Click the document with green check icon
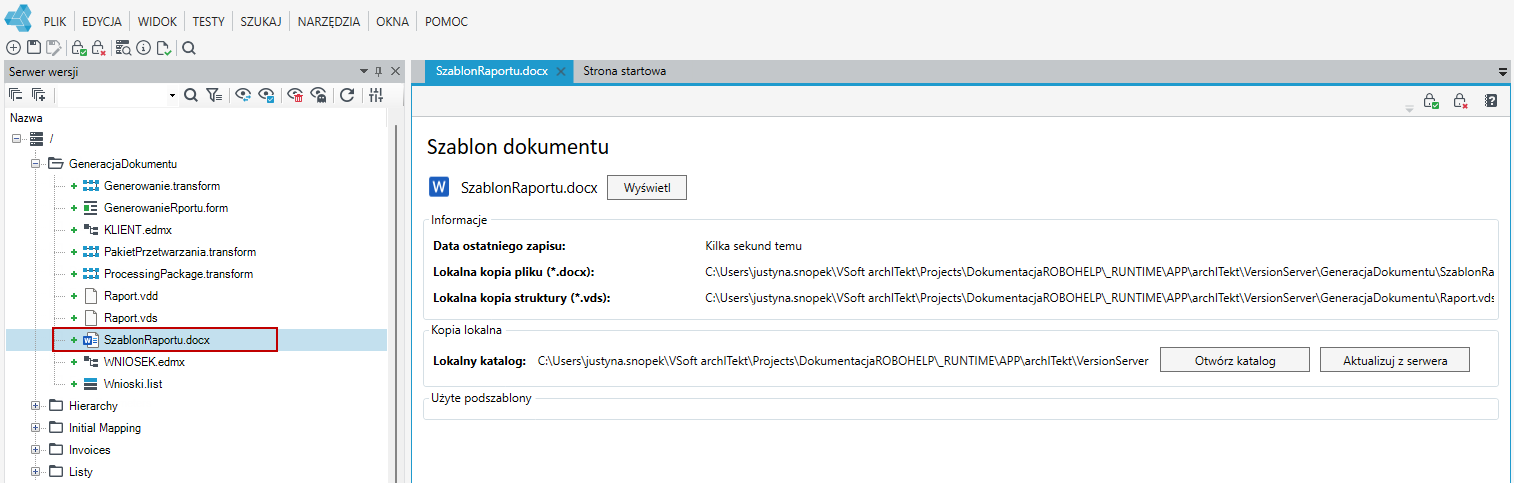The image size is (1514, 483). pos(163,47)
